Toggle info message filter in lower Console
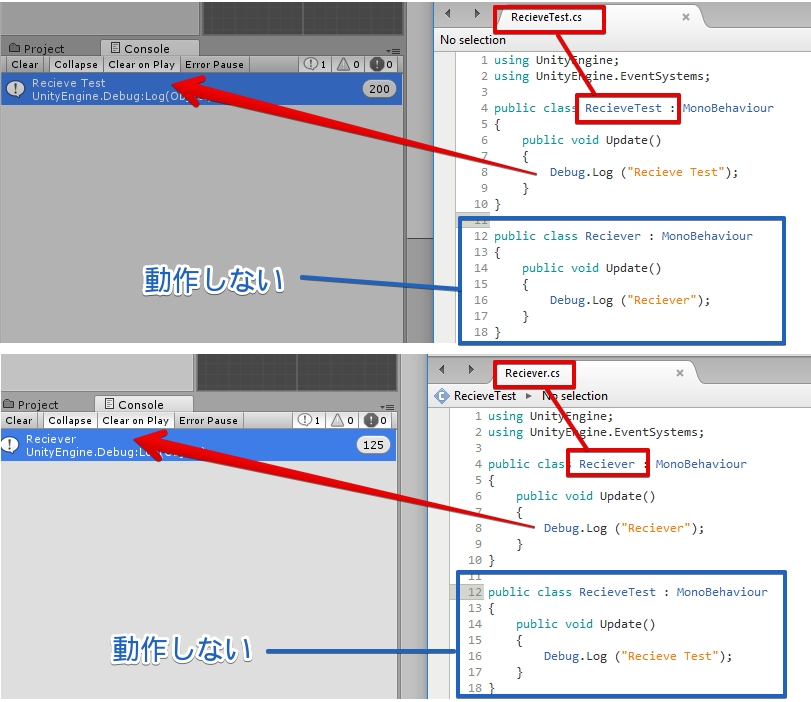The height and width of the screenshot is (702, 811). tap(309, 420)
